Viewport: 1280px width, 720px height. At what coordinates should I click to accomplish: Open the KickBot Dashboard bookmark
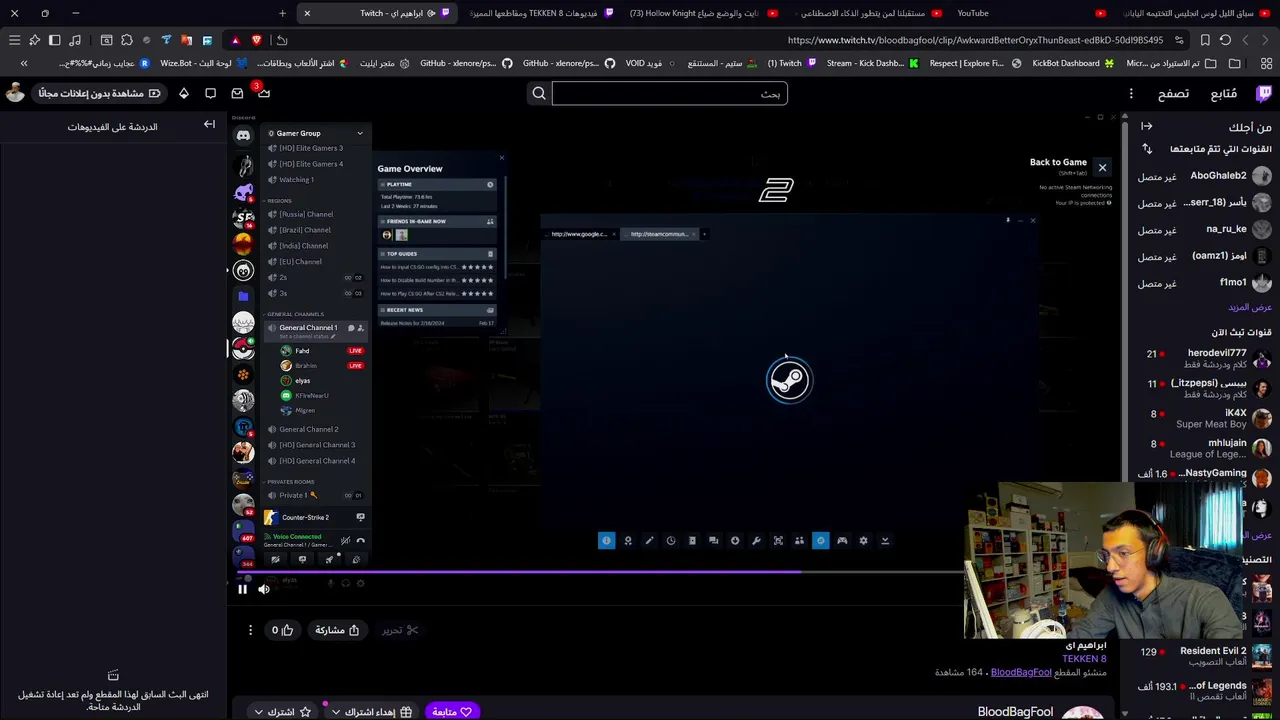point(1072,63)
